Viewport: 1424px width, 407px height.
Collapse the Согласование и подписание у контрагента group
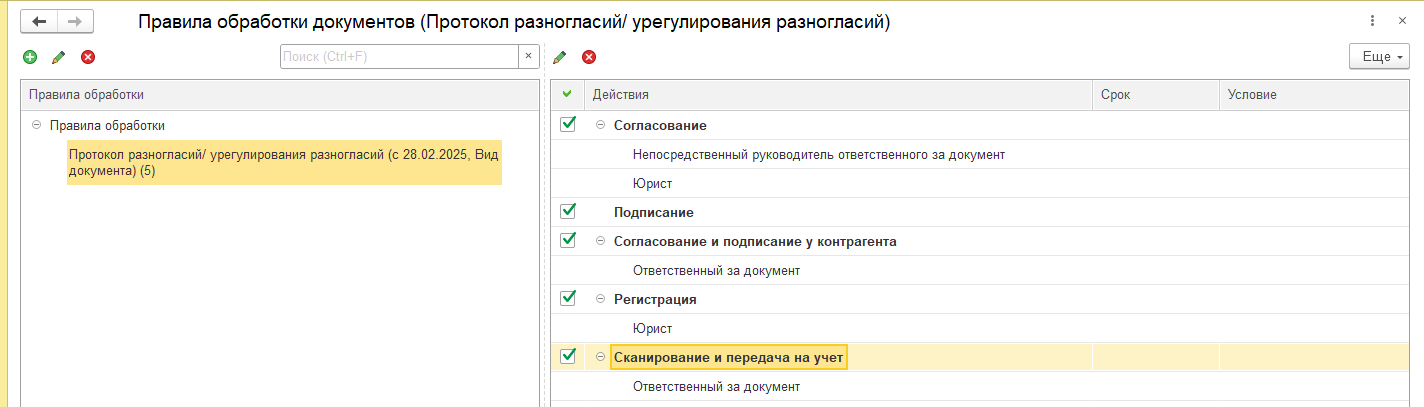601,241
